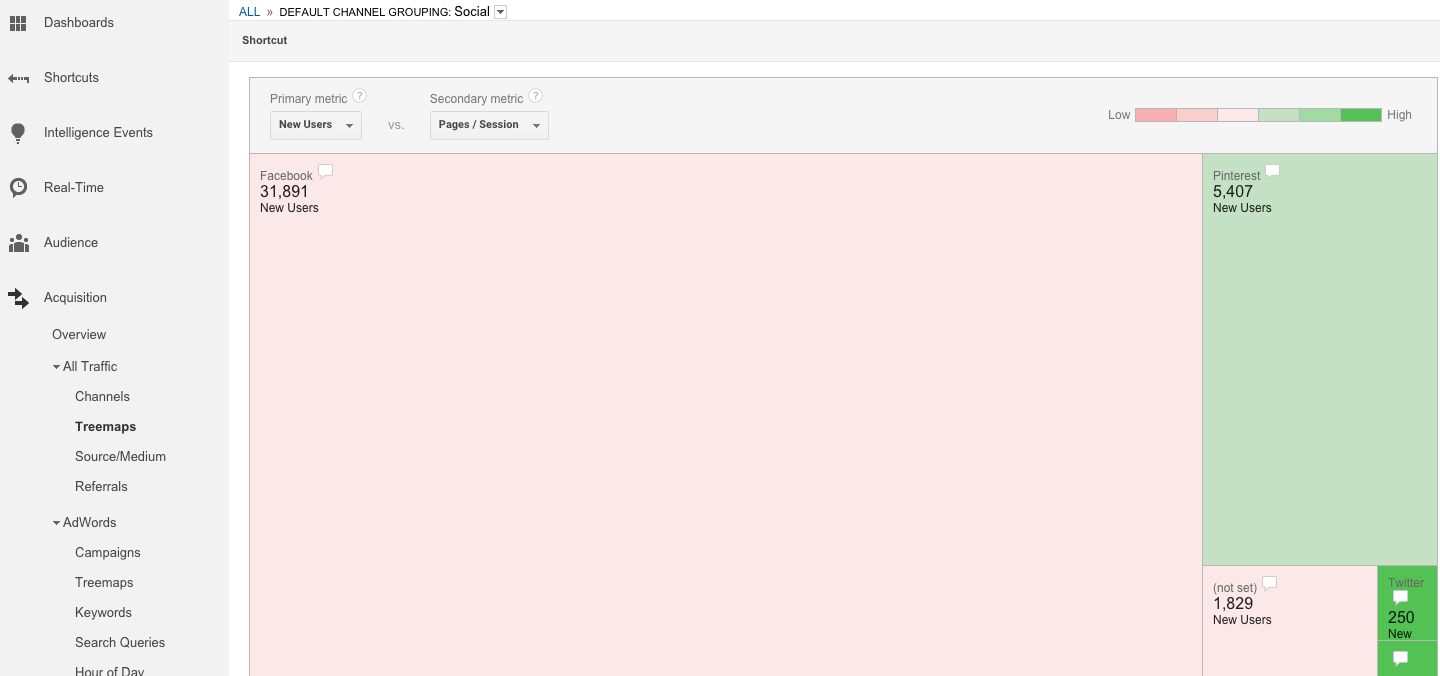Viewport: 1440px width, 676px height.
Task: Select the Acquisition arrow icon
Action: pyautogui.click(x=18, y=297)
